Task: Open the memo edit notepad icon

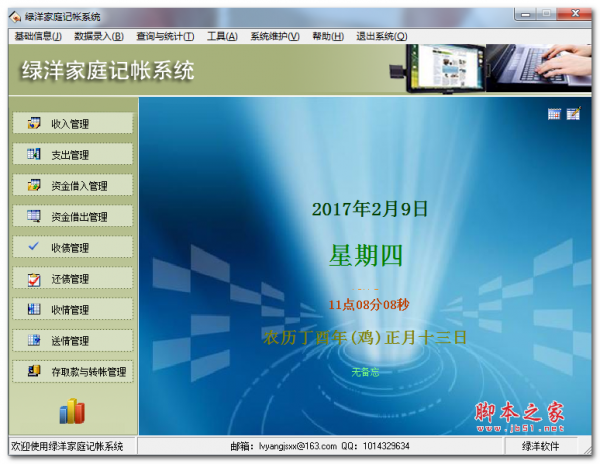Action: [573, 114]
